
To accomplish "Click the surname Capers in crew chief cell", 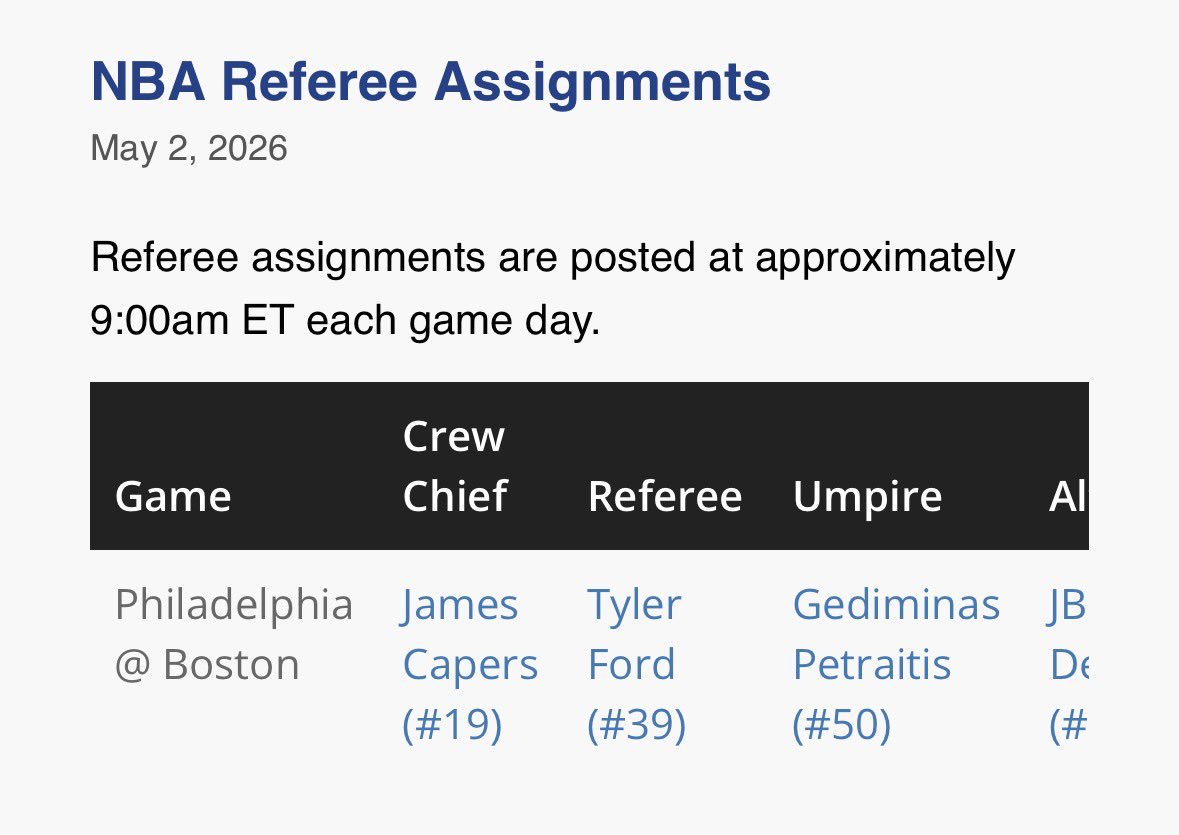I will tap(471, 665).
